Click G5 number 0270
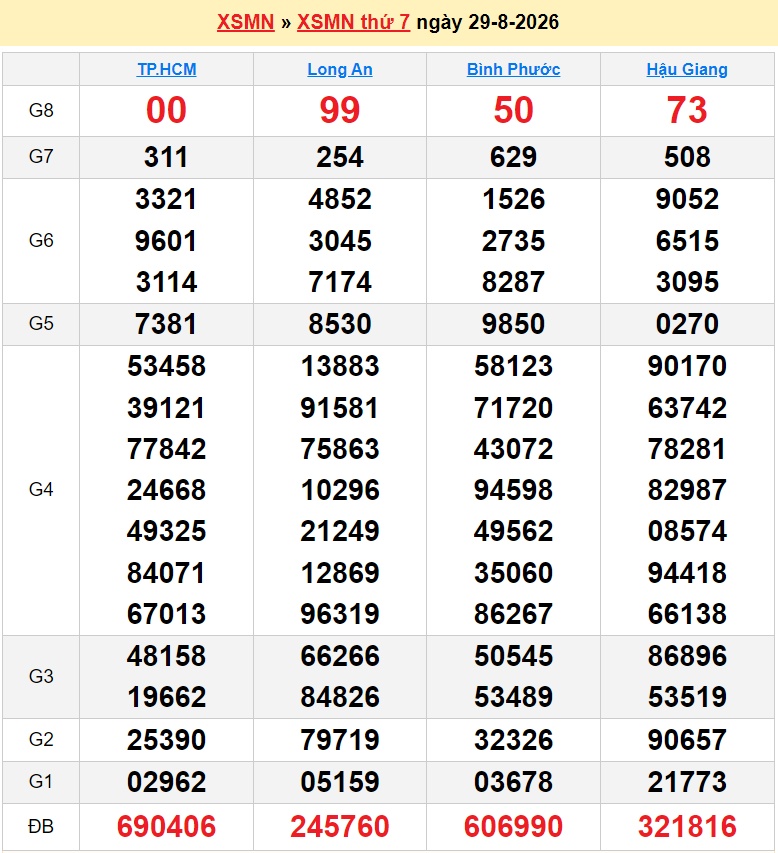 [x=687, y=324]
